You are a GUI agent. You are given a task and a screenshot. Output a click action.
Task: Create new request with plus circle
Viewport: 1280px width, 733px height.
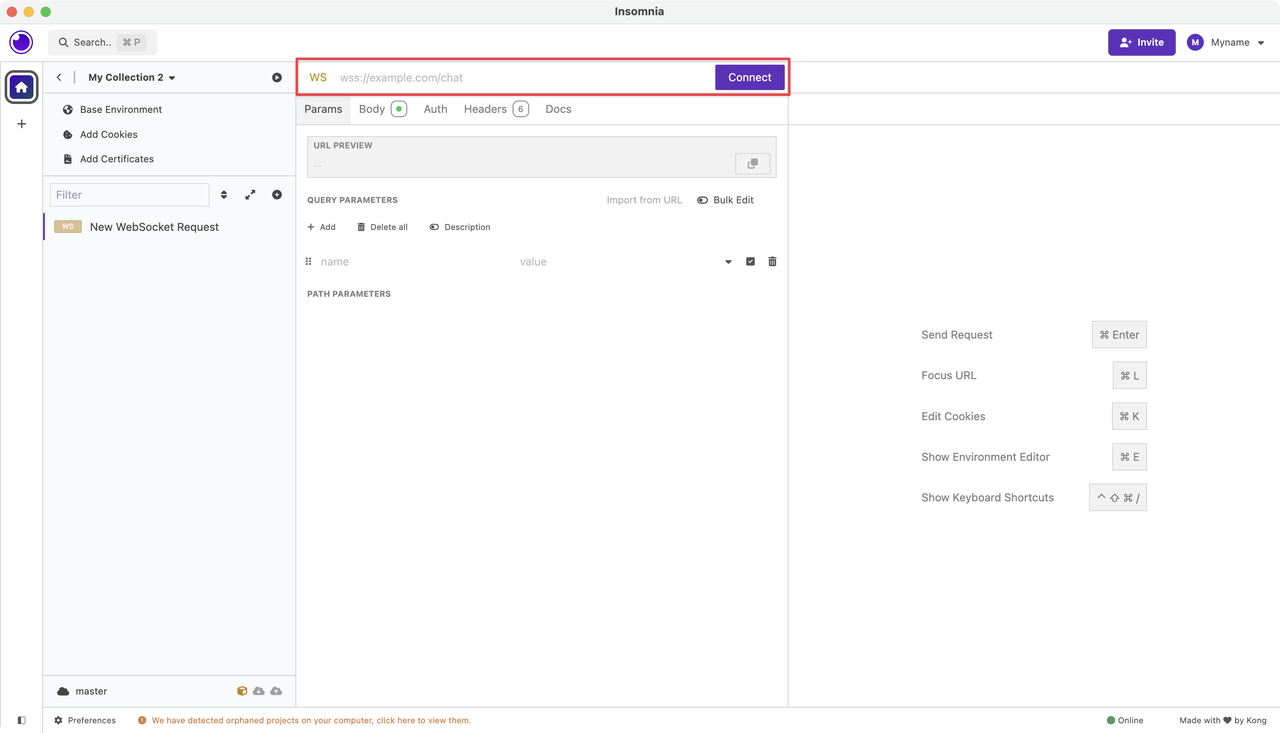coord(277,195)
